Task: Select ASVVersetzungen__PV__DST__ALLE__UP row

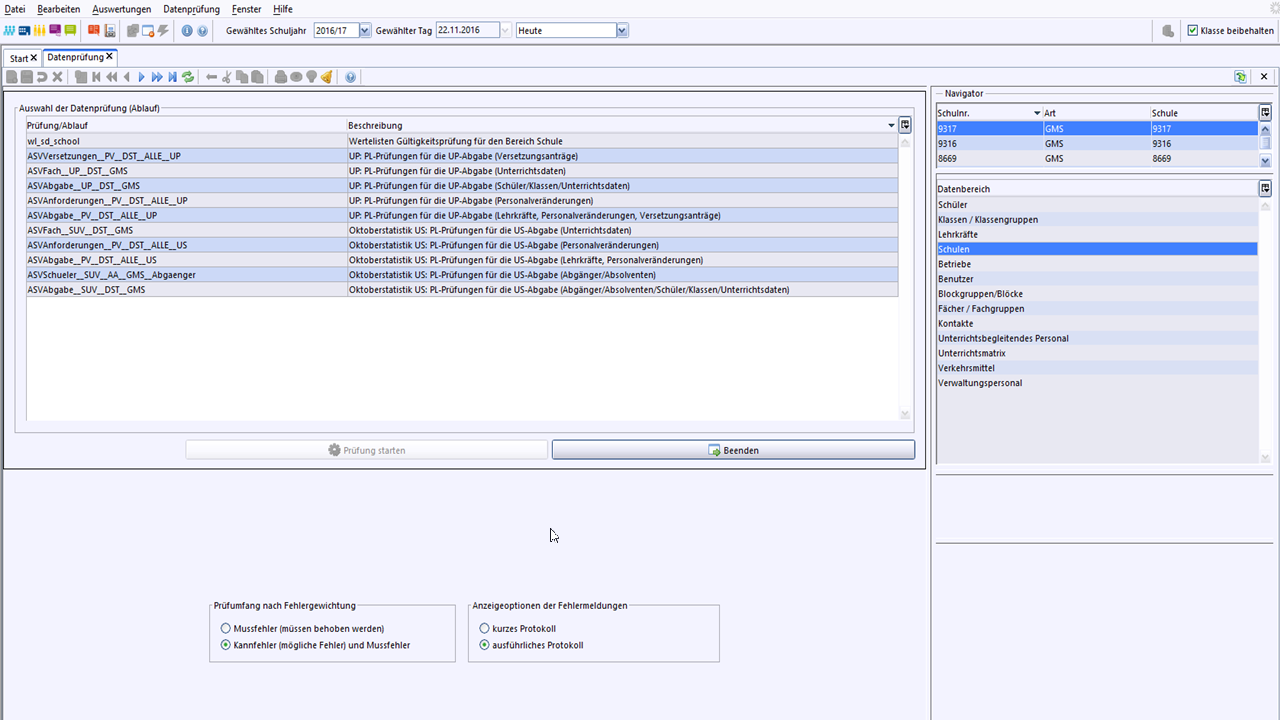Action: click(462, 156)
